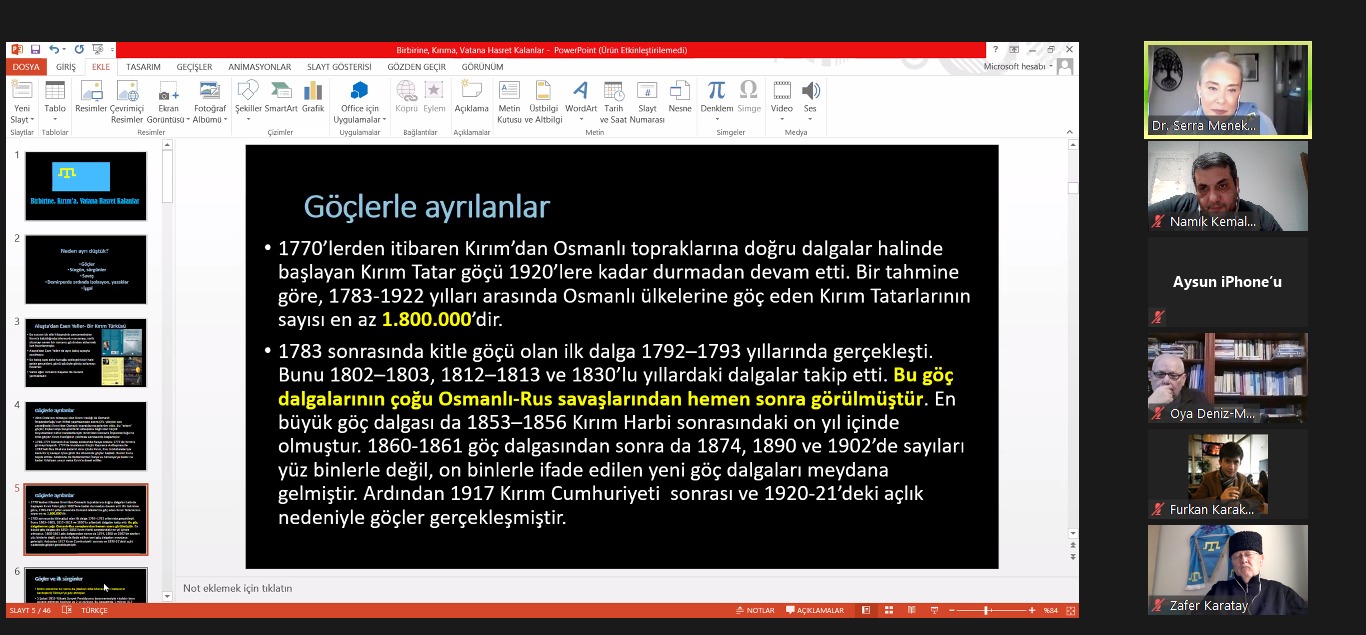The height and width of the screenshot is (635, 1366).
Task: Open the DOSYA file menu
Action: (26, 67)
